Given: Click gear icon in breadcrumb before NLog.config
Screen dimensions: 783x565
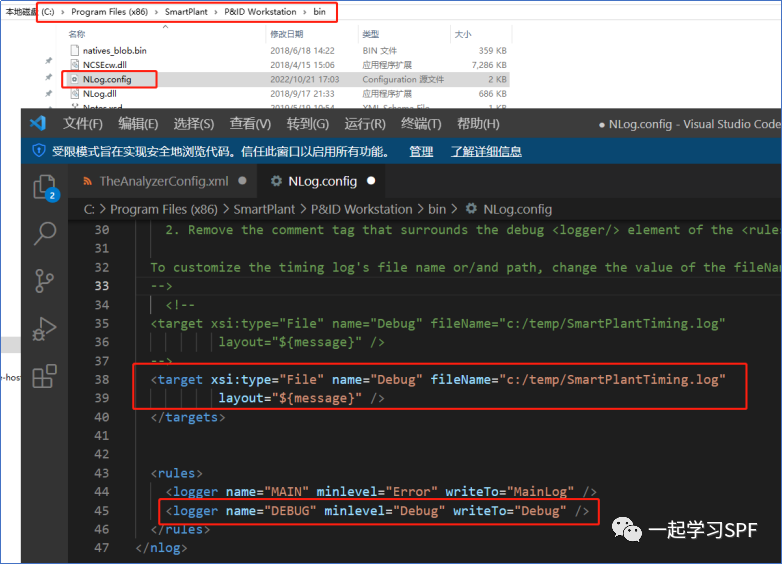Looking at the screenshot, I should coord(471,209).
